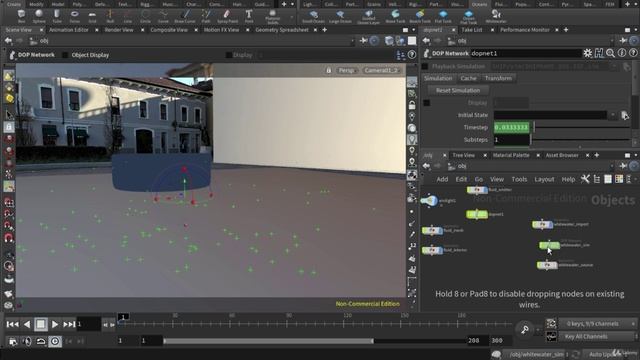Open help icon in parameter pane header
Image resolution: width=640 pixels, height=360 pixels.
pyautogui.click(x=633, y=53)
